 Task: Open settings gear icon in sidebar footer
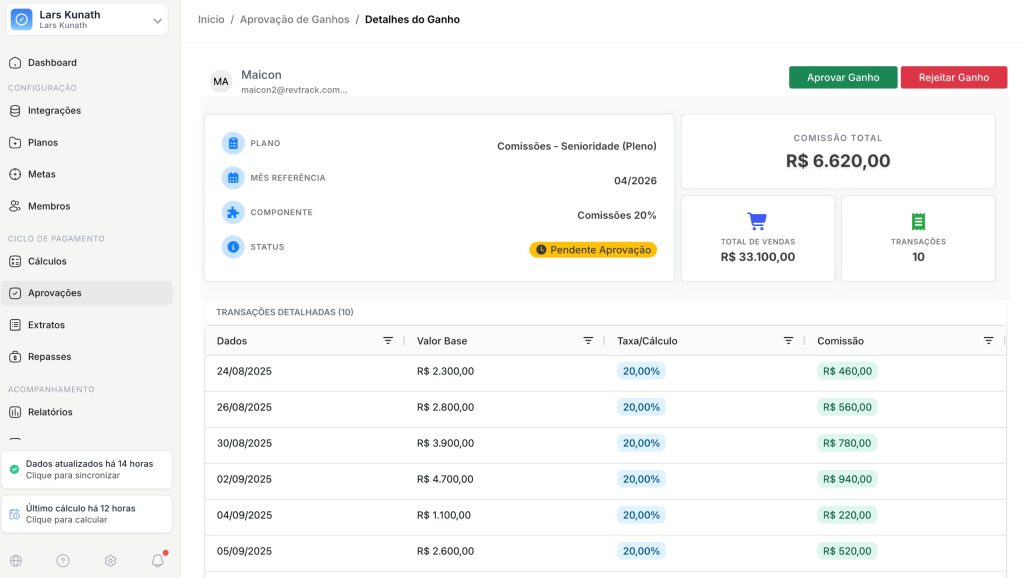pyautogui.click(x=111, y=561)
